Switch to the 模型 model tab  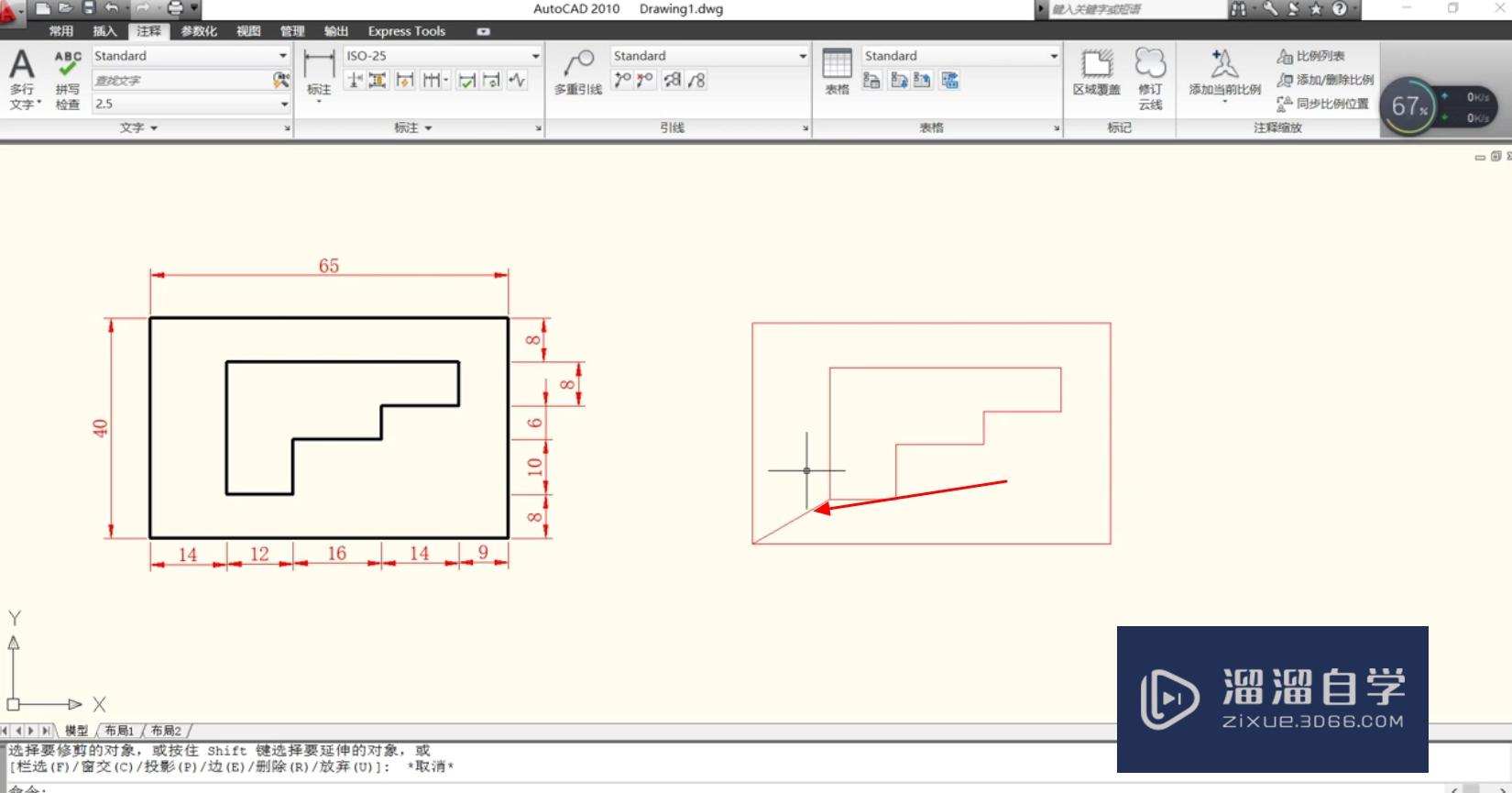[76, 731]
